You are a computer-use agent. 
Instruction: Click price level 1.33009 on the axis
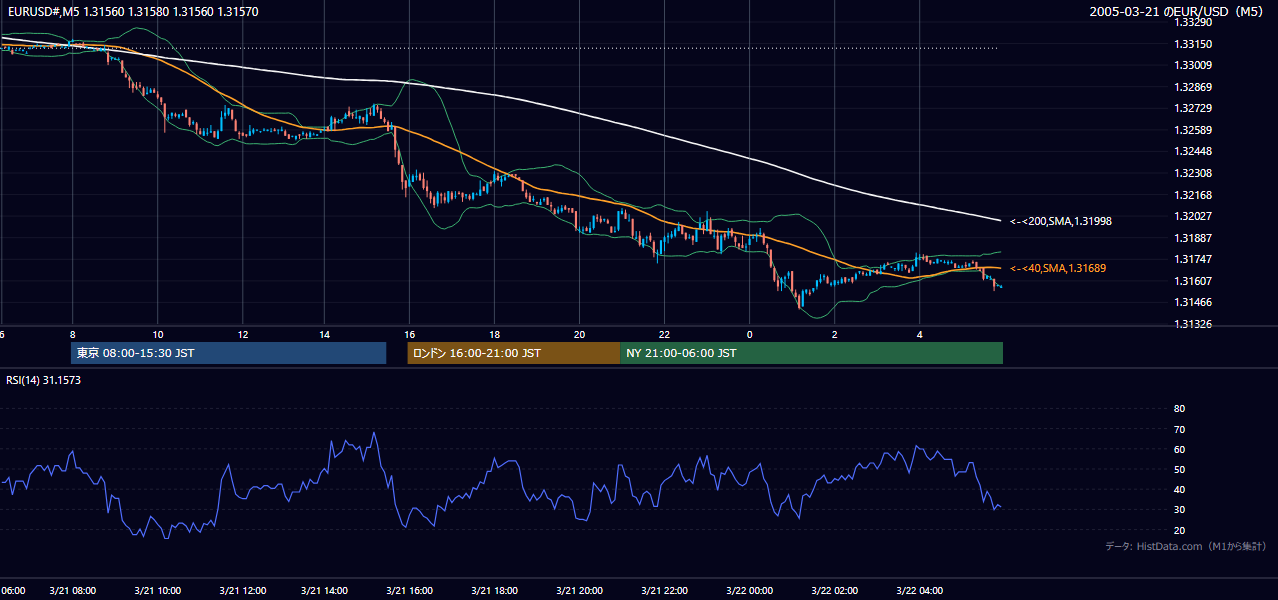pyautogui.click(x=1193, y=65)
